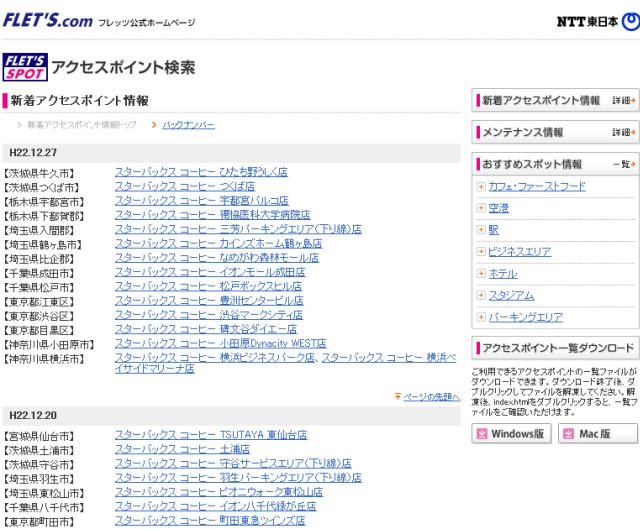Screen dimensions: 640x530
Task: Click the NTT East Japan logo
Action: point(598,22)
